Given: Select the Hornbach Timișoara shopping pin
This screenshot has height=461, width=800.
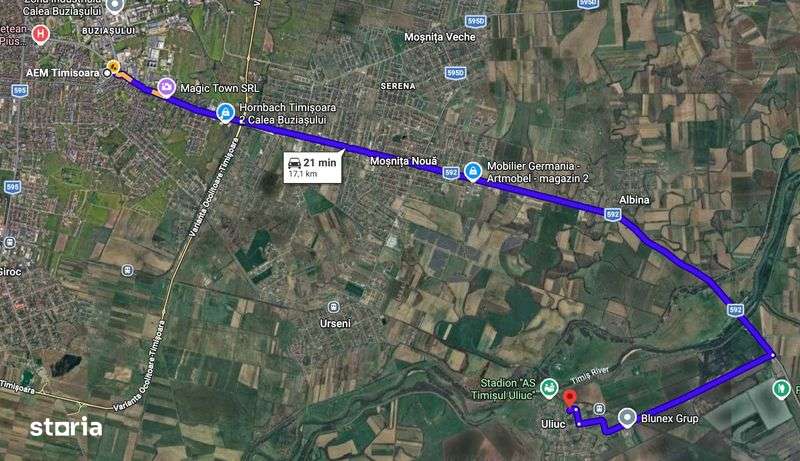Looking at the screenshot, I should (225, 113).
